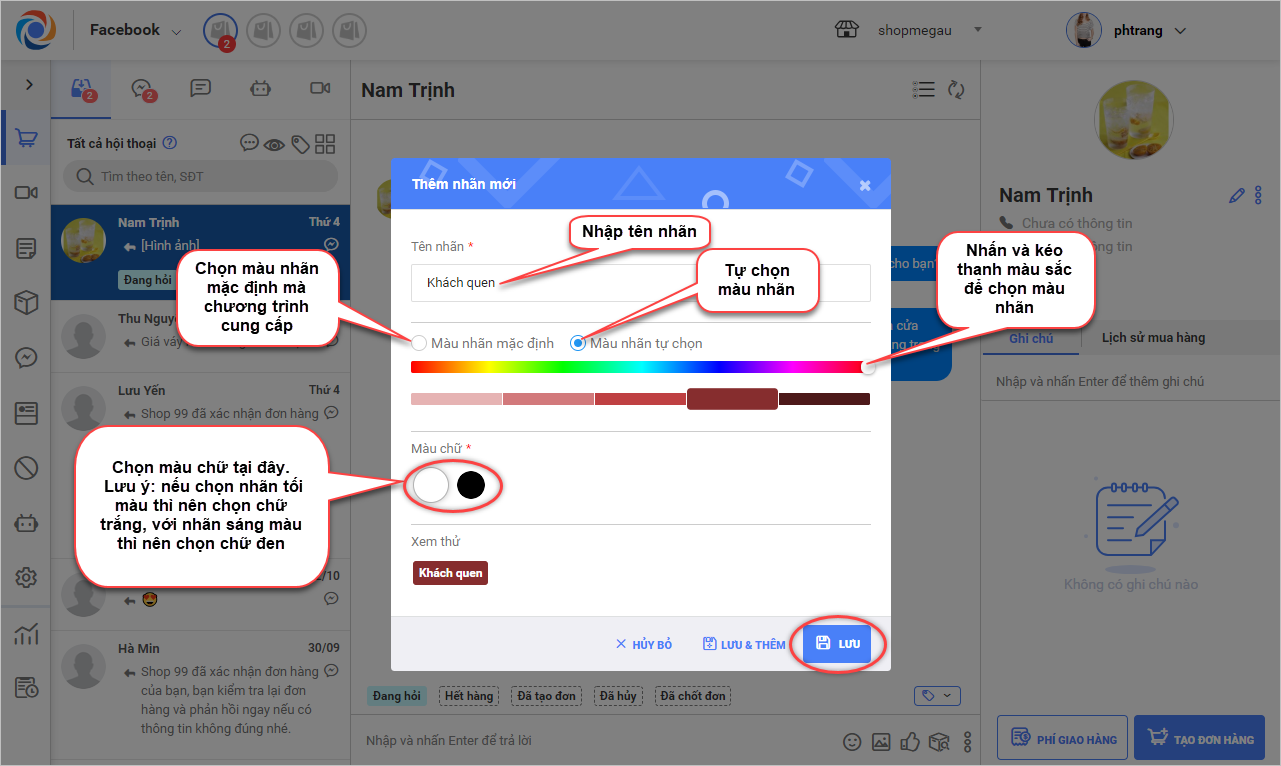Click the TẠO ĐƠN HÀNG button
The width and height of the screenshot is (1281, 766).
(1200, 739)
